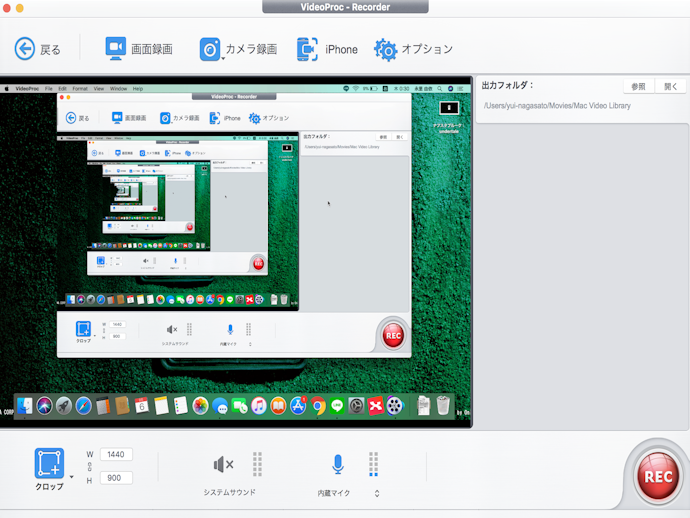The width and height of the screenshot is (690, 518).
Task: Click the height field showing 900
Action: [116, 478]
